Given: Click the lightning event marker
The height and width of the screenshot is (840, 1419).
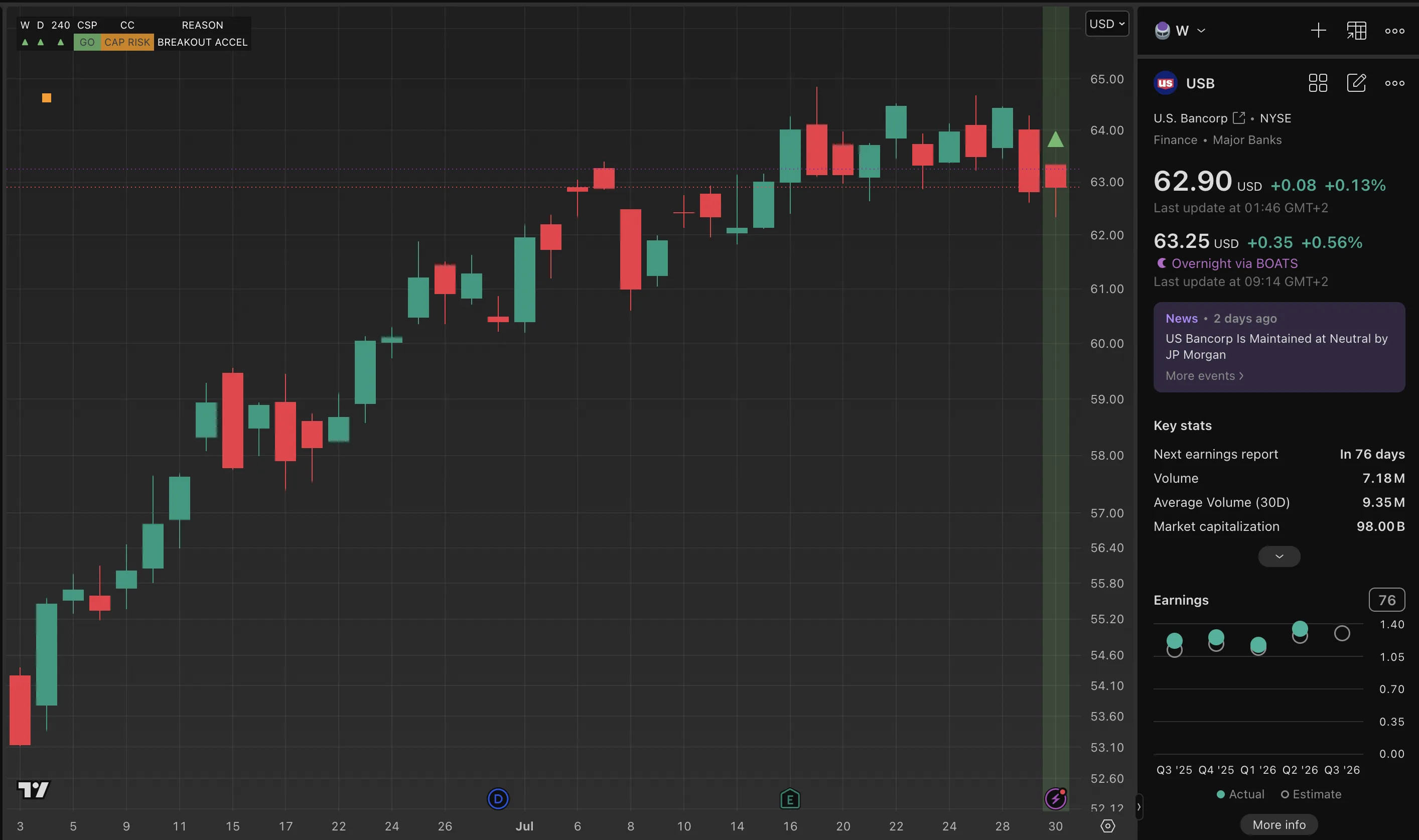Looking at the screenshot, I should [1056, 799].
